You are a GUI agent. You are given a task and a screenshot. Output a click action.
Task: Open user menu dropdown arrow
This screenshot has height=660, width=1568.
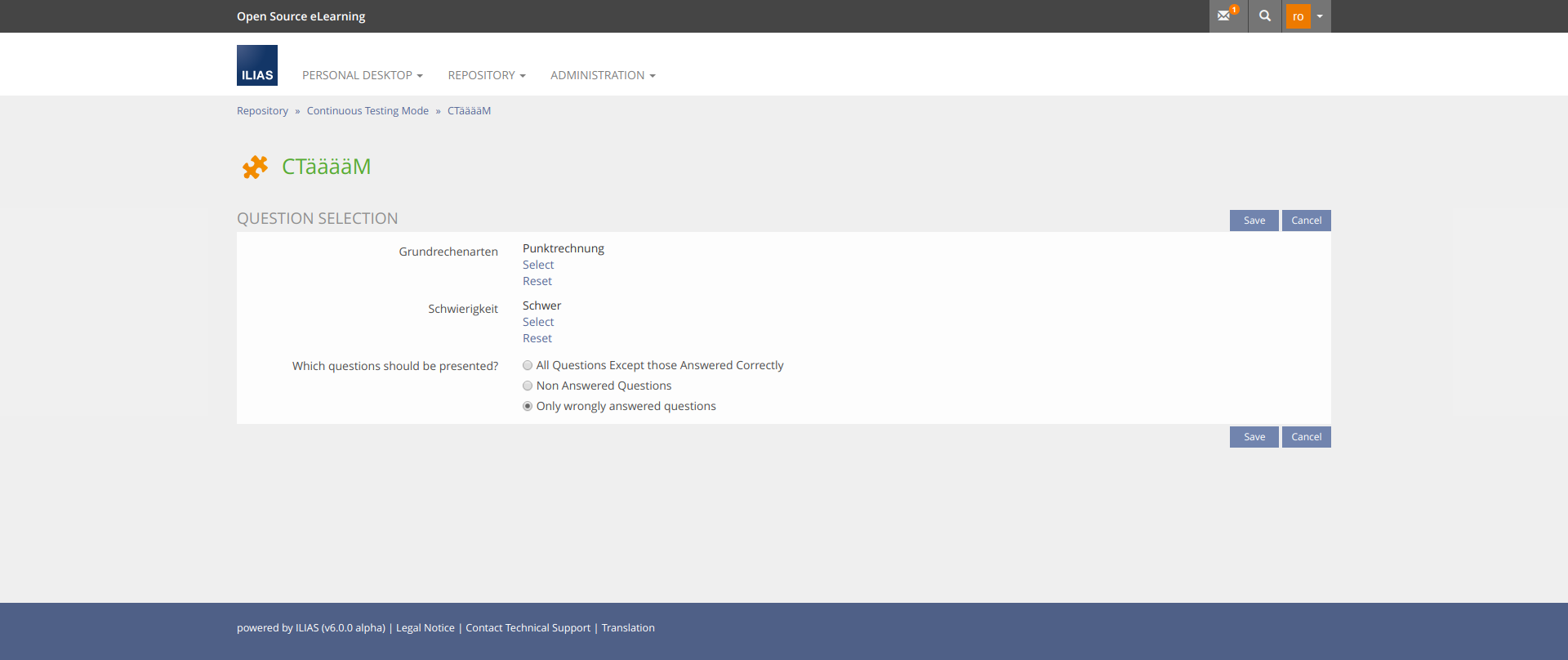(1320, 16)
